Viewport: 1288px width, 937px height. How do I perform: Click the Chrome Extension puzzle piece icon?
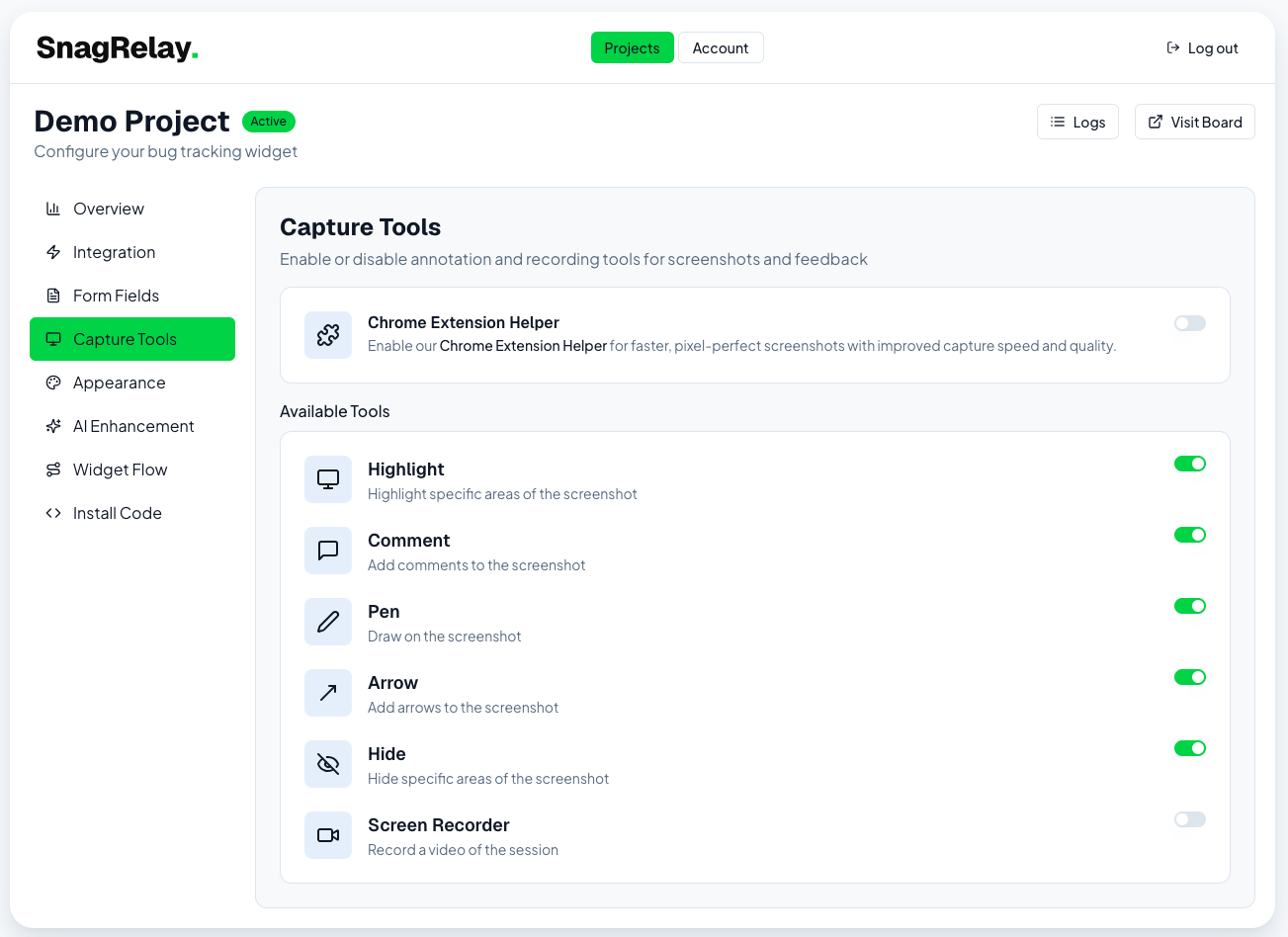pos(328,335)
